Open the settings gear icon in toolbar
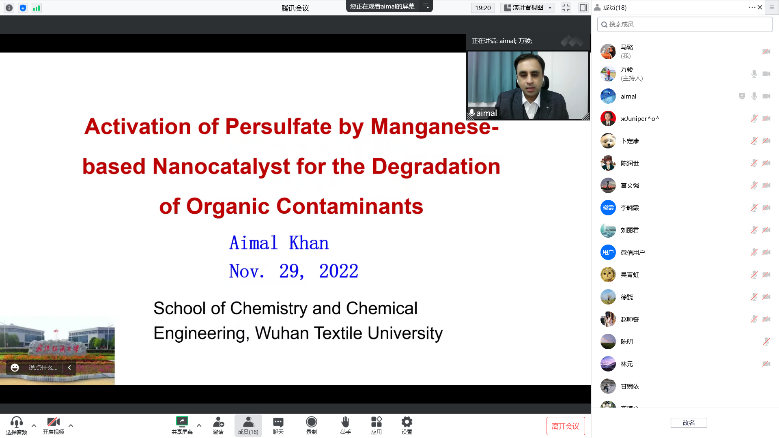This screenshot has width=779, height=438. (407, 422)
